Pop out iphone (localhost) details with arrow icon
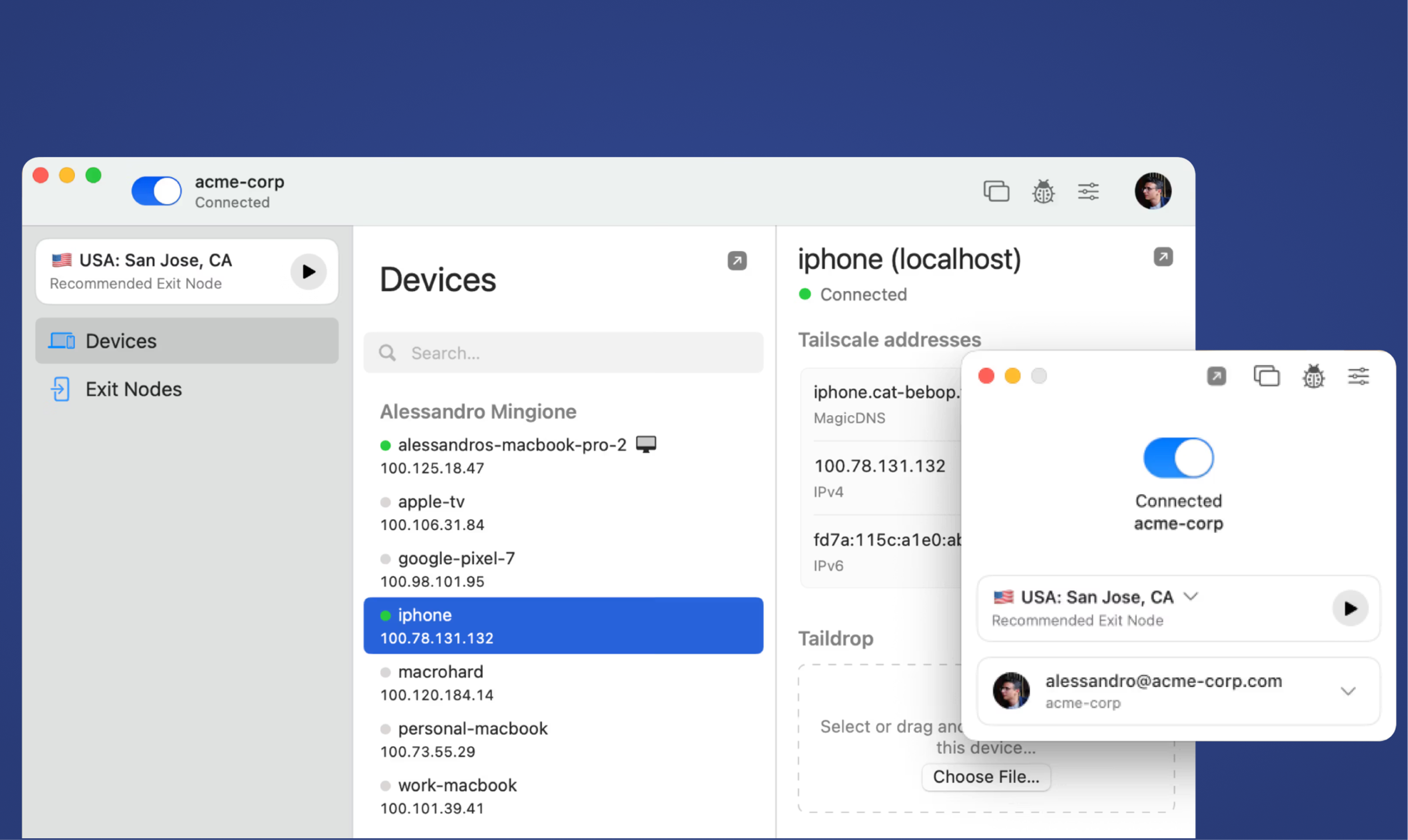The height and width of the screenshot is (840, 1408). click(1163, 257)
